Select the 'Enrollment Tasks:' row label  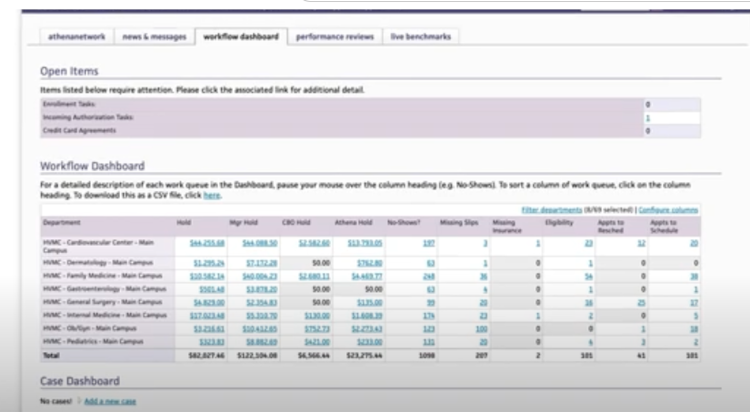(69, 104)
